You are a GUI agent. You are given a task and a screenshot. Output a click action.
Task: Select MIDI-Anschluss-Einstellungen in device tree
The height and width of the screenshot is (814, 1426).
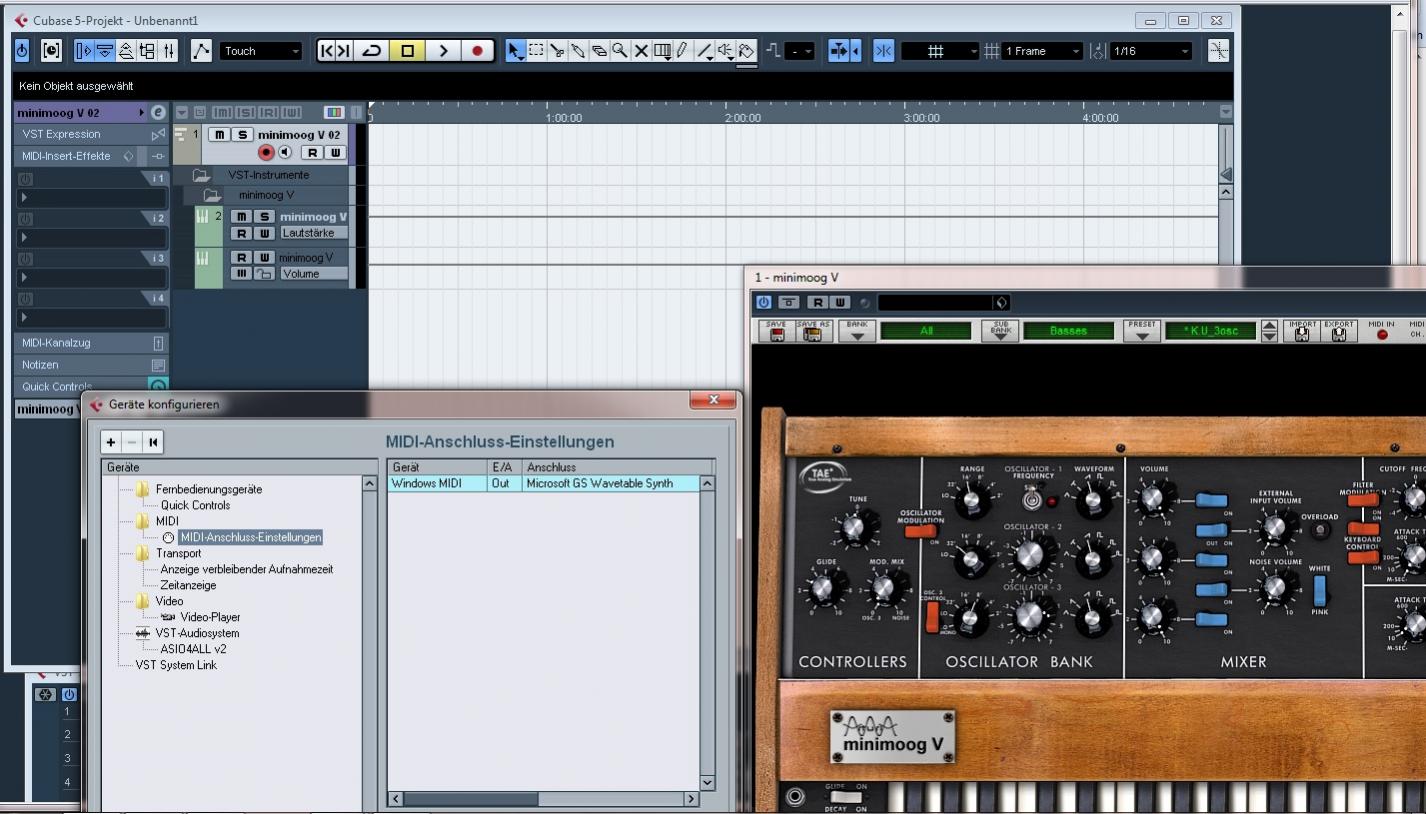coord(251,537)
